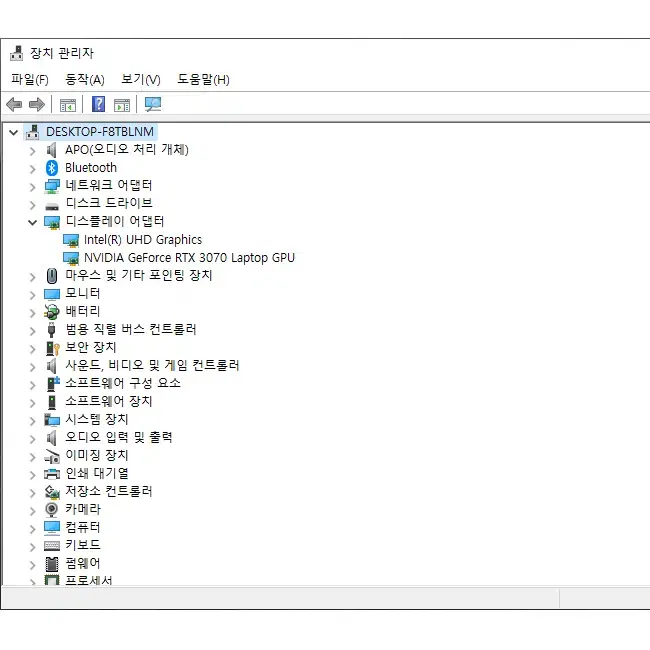Open the 동작(A) menu
This screenshot has width=650, height=650.
(x=85, y=79)
